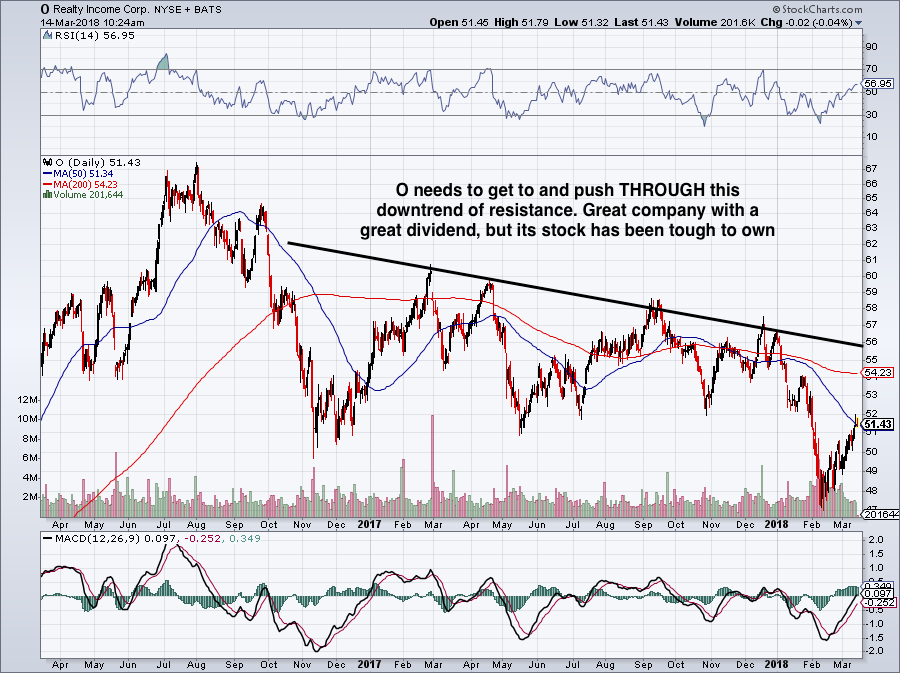Click the black MACD line legend swatch

pyautogui.click(x=48, y=539)
